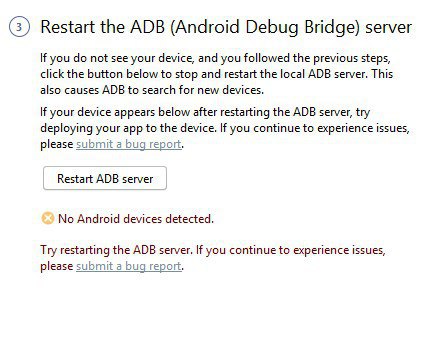
Task: Select the No Android devices detected message
Action: click(136, 219)
